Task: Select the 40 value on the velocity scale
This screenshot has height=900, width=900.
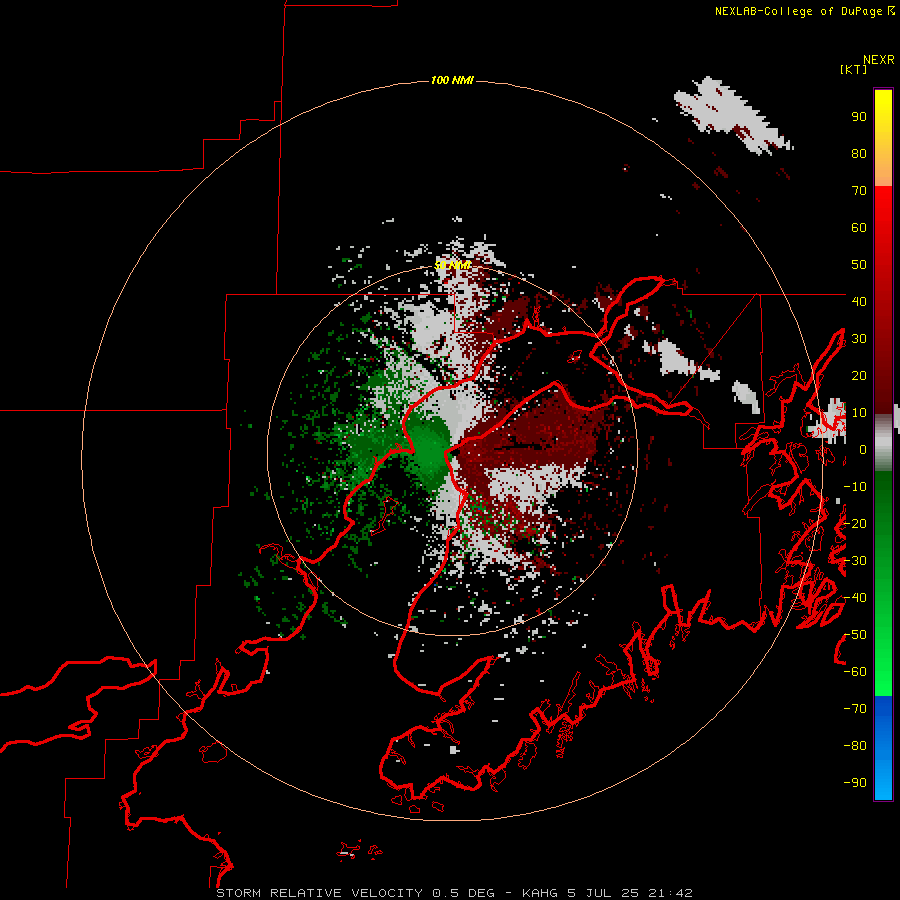Action: coord(859,302)
